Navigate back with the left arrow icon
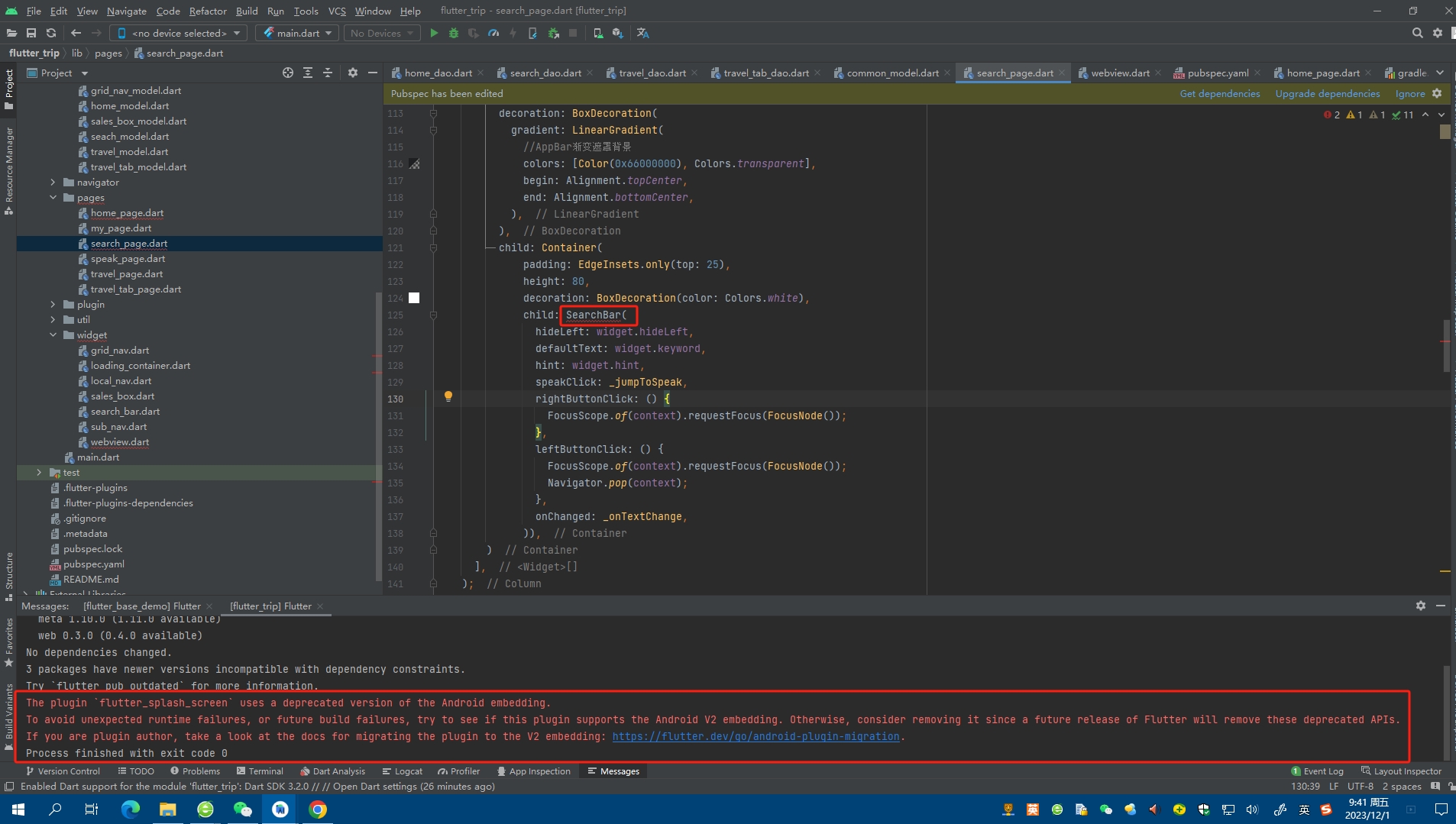The image size is (1456, 824). click(x=76, y=33)
